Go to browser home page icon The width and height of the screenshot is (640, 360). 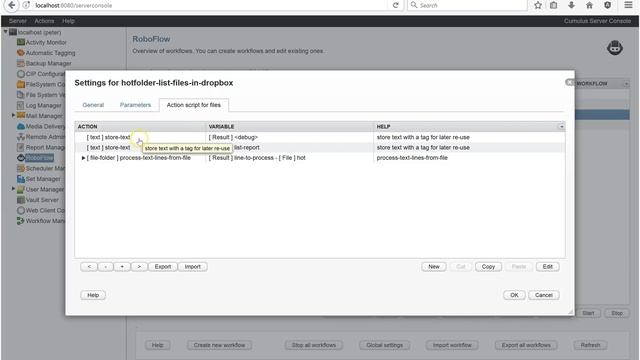[589, 5]
